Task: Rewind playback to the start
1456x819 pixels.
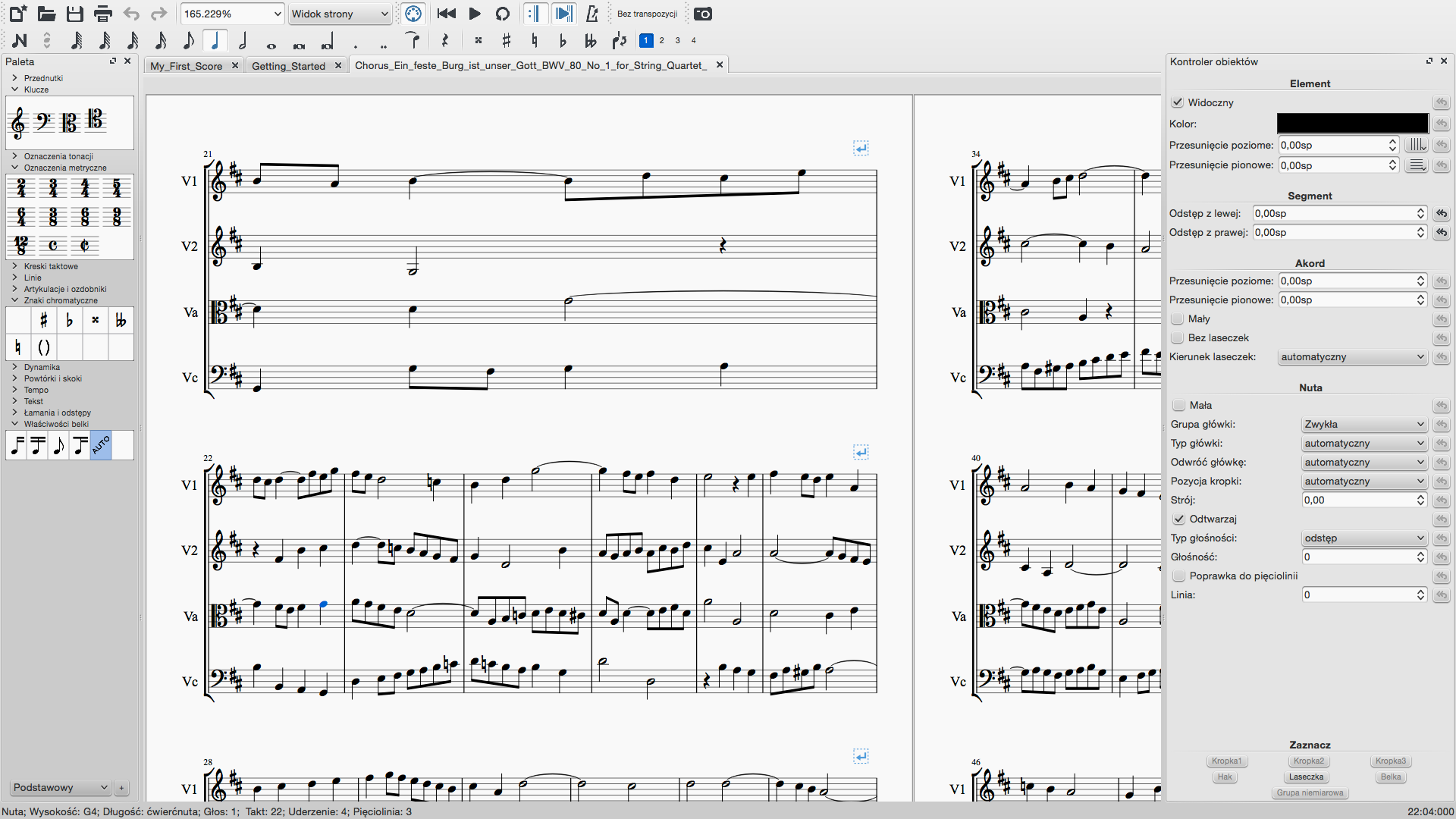Action: pyautogui.click(x=447, y=14)
